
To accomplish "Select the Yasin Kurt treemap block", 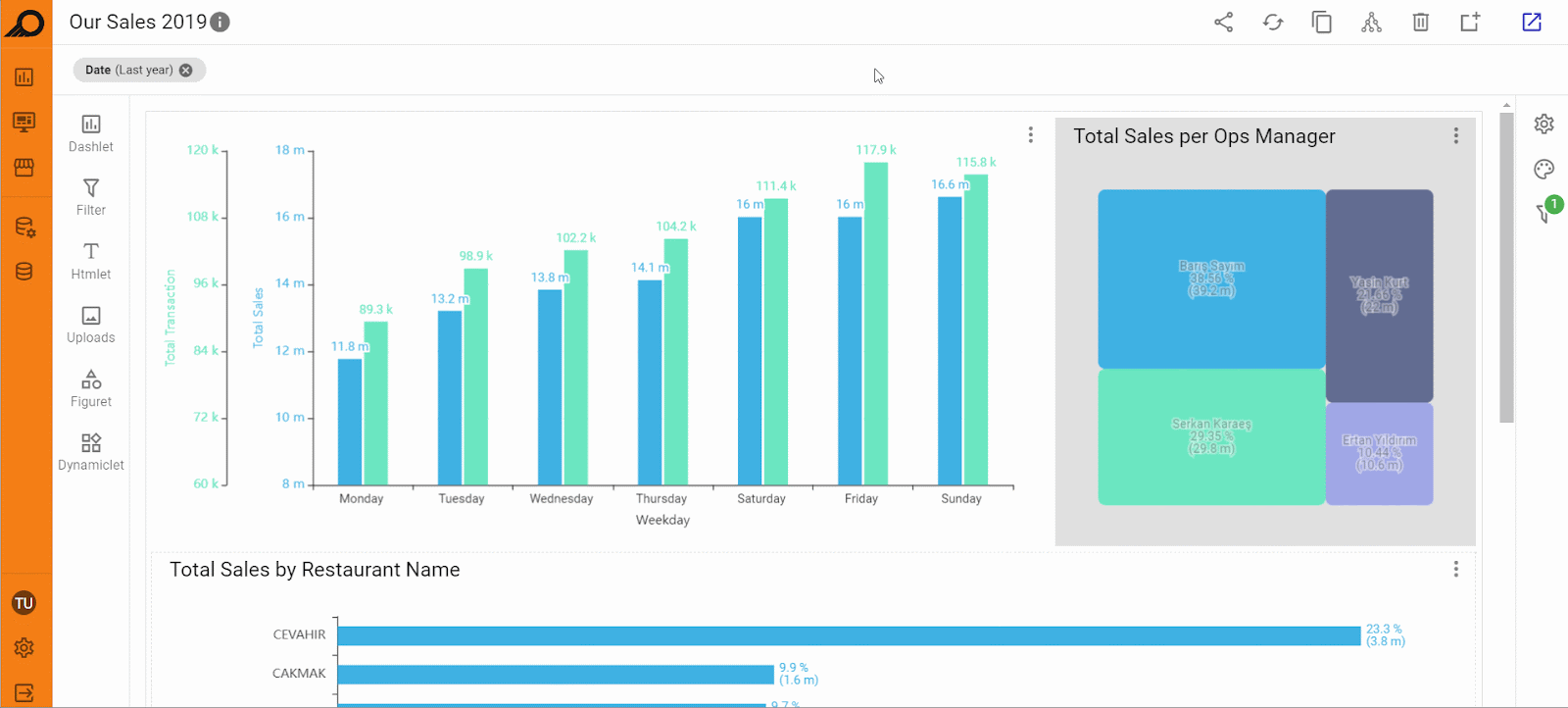I will coord(1380,295).
